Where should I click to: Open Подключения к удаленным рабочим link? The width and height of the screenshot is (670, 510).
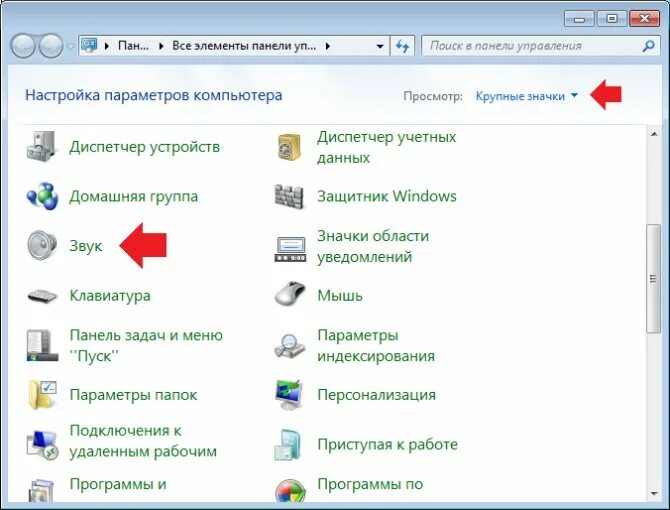143,440
